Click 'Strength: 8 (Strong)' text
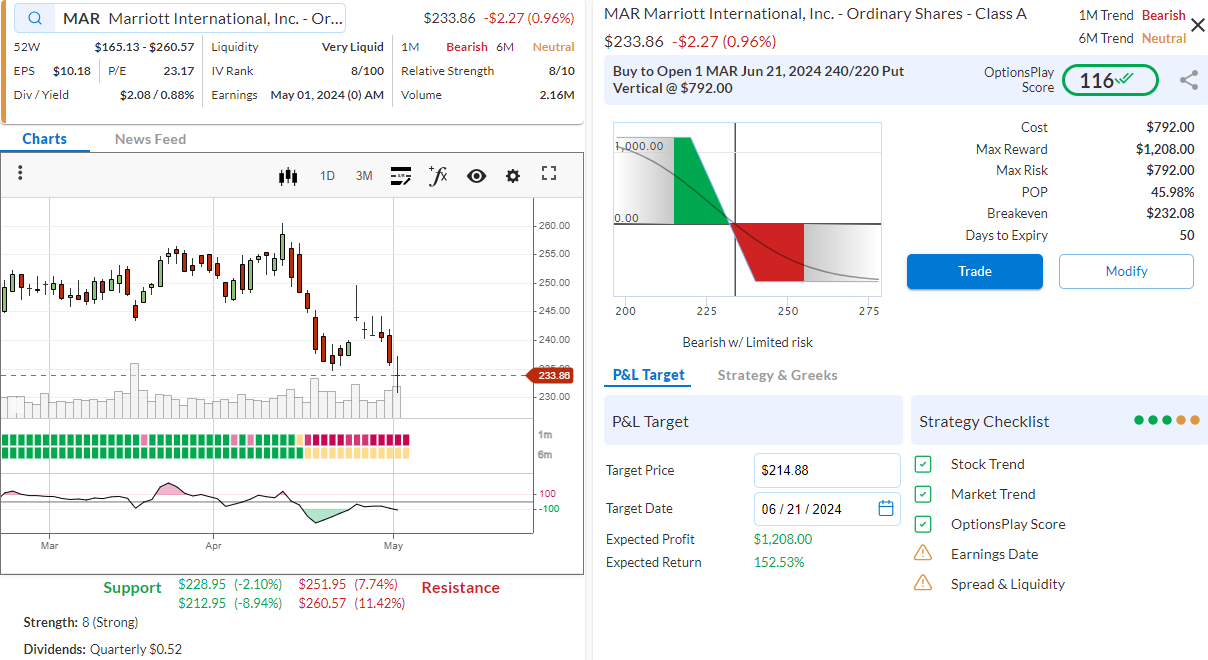This screenshot has height=660, width=1208. [x=82, y=622]
